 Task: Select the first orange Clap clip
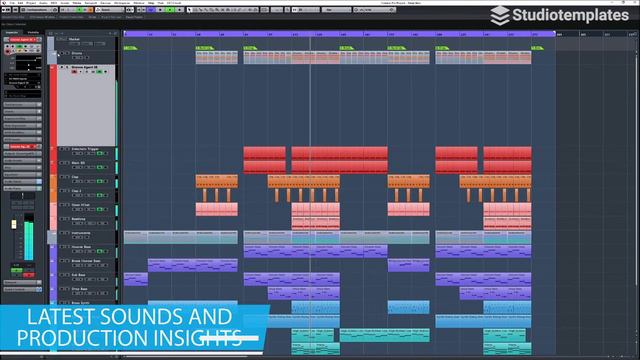click(216, 181)
